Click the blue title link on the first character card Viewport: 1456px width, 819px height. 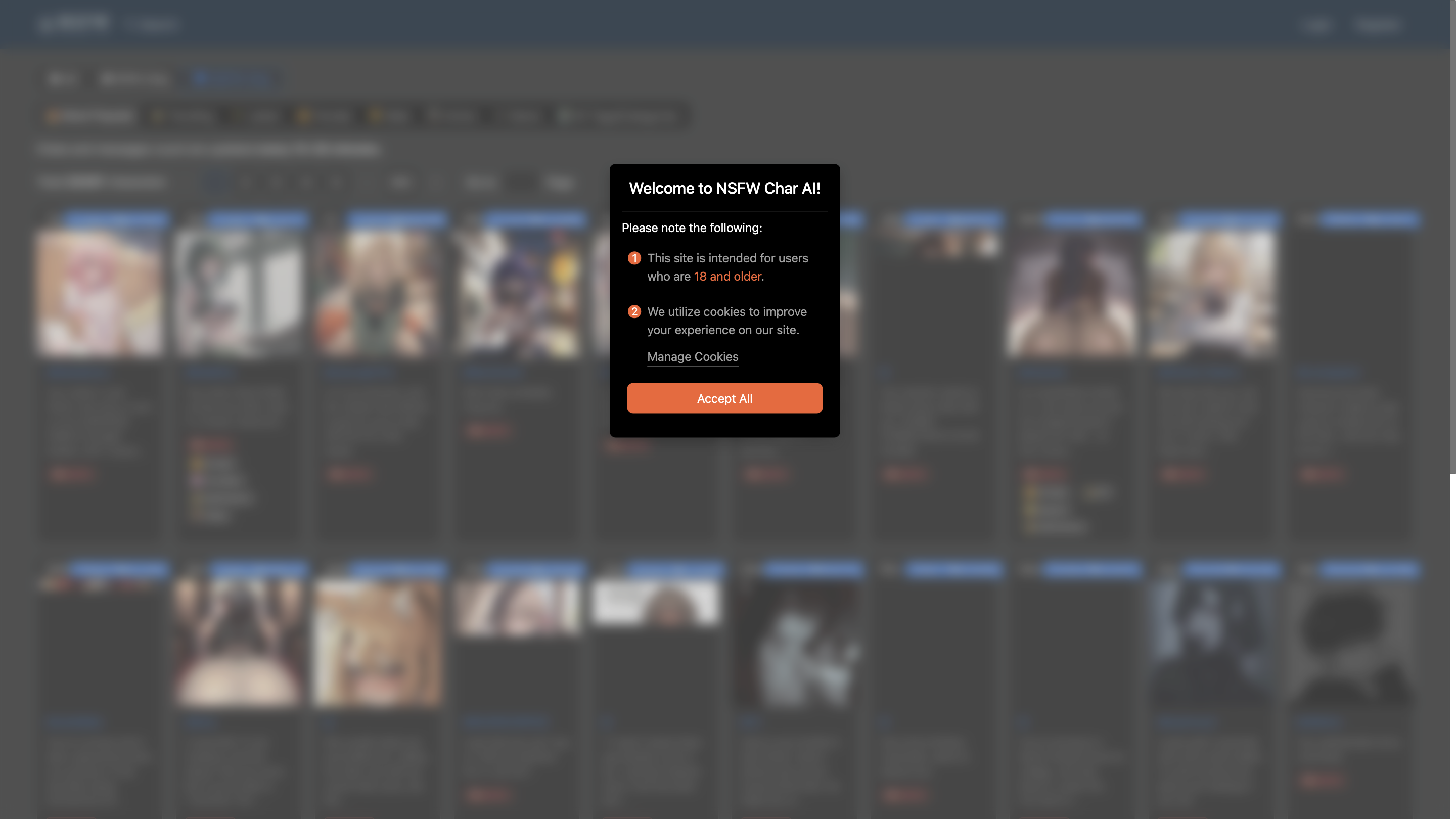[116, 219]
